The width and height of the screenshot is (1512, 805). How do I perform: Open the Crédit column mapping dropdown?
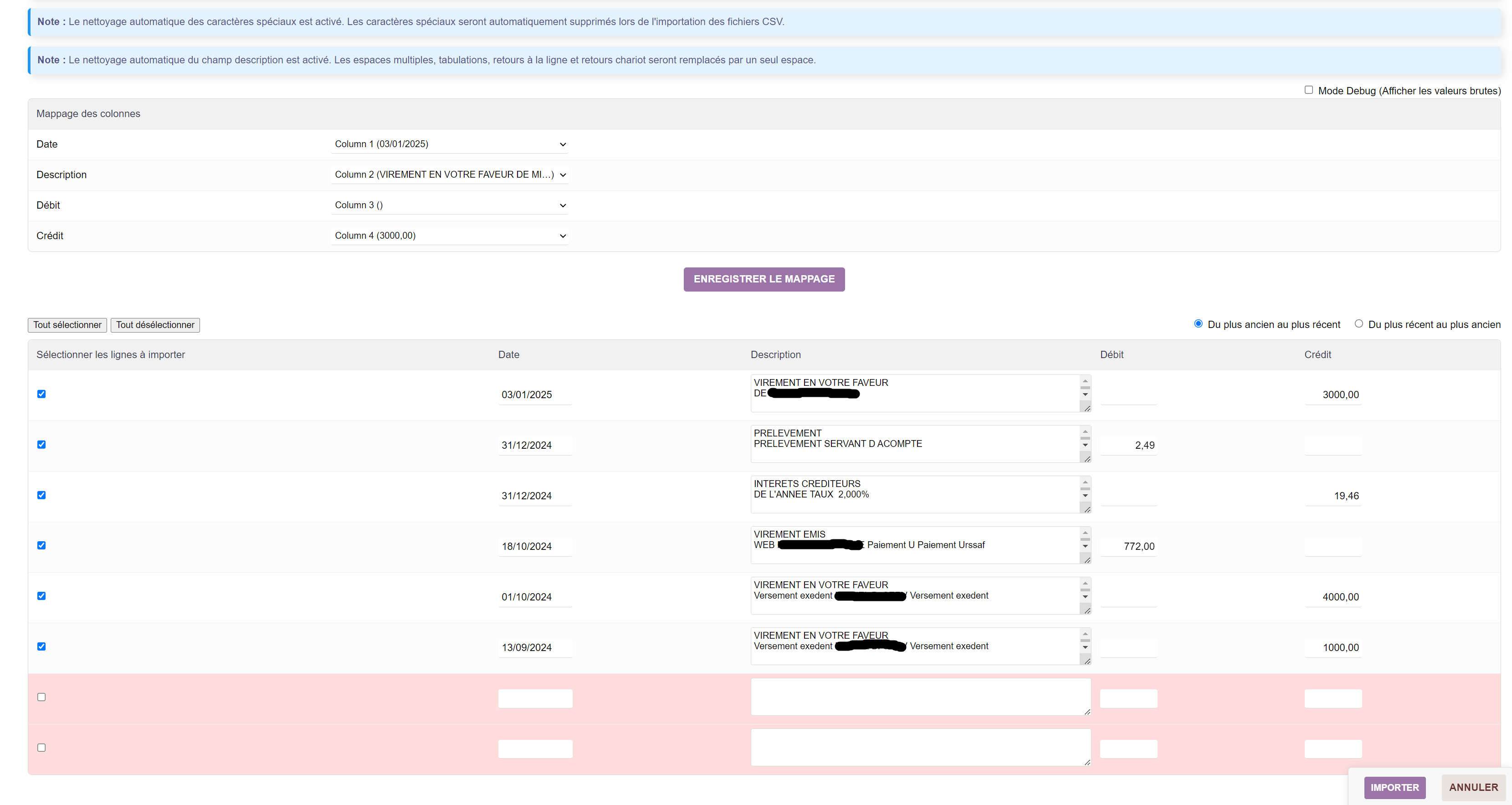(450, 236)
